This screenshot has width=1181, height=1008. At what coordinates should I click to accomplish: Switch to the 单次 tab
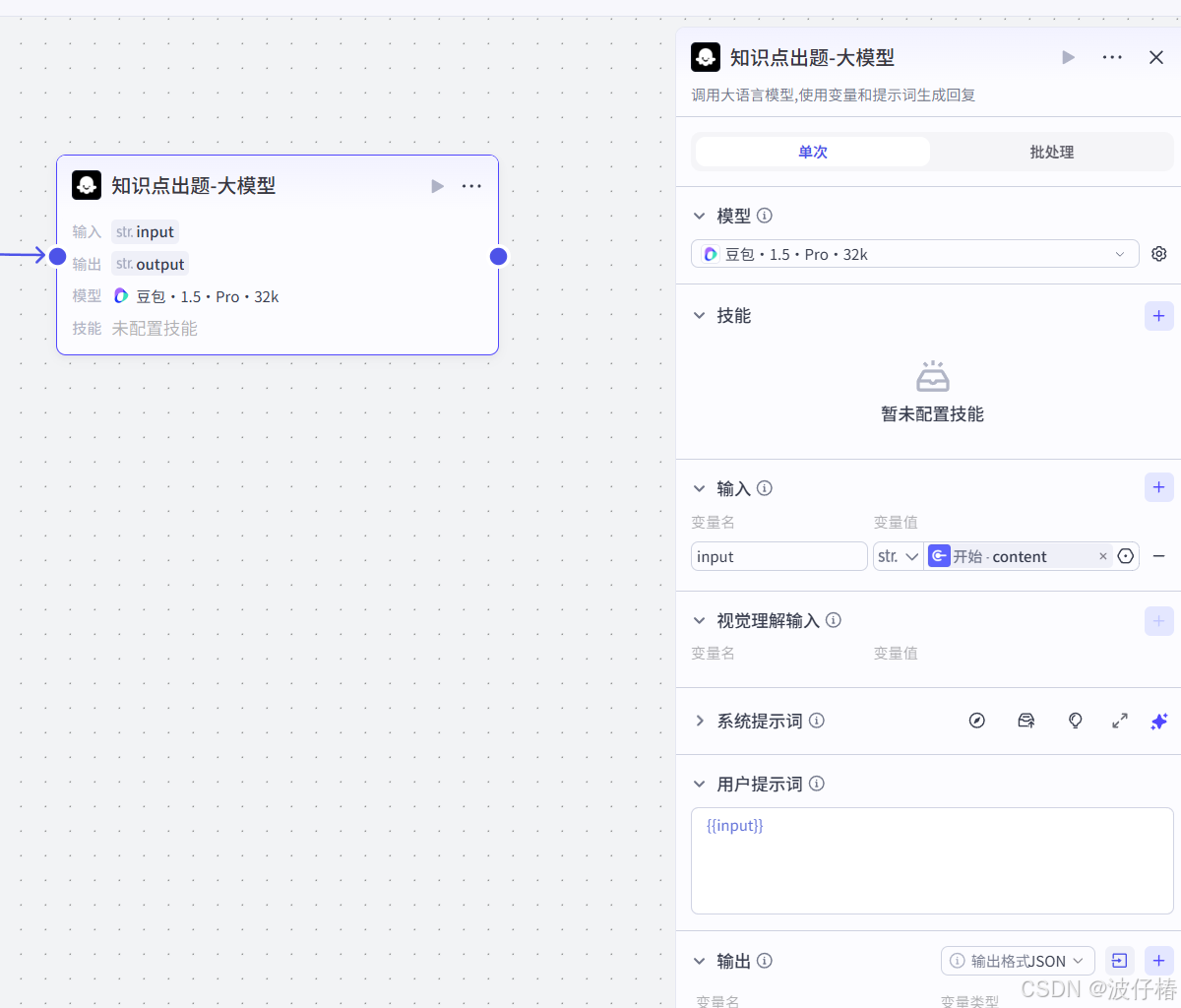[x=813, y=152]
